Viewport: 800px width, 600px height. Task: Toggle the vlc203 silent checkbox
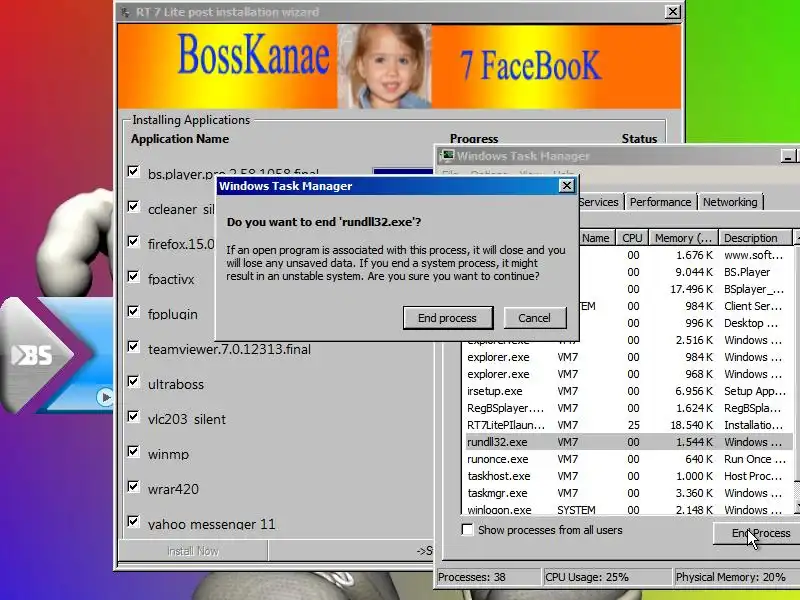[x=134, y=416]
